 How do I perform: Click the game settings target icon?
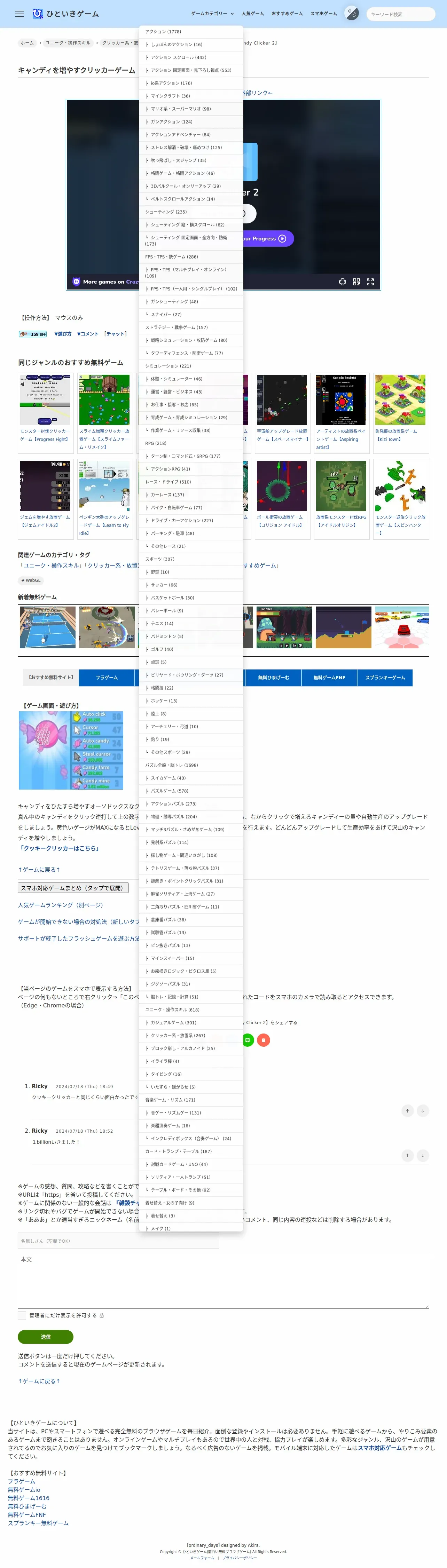[x=342, y=282]
